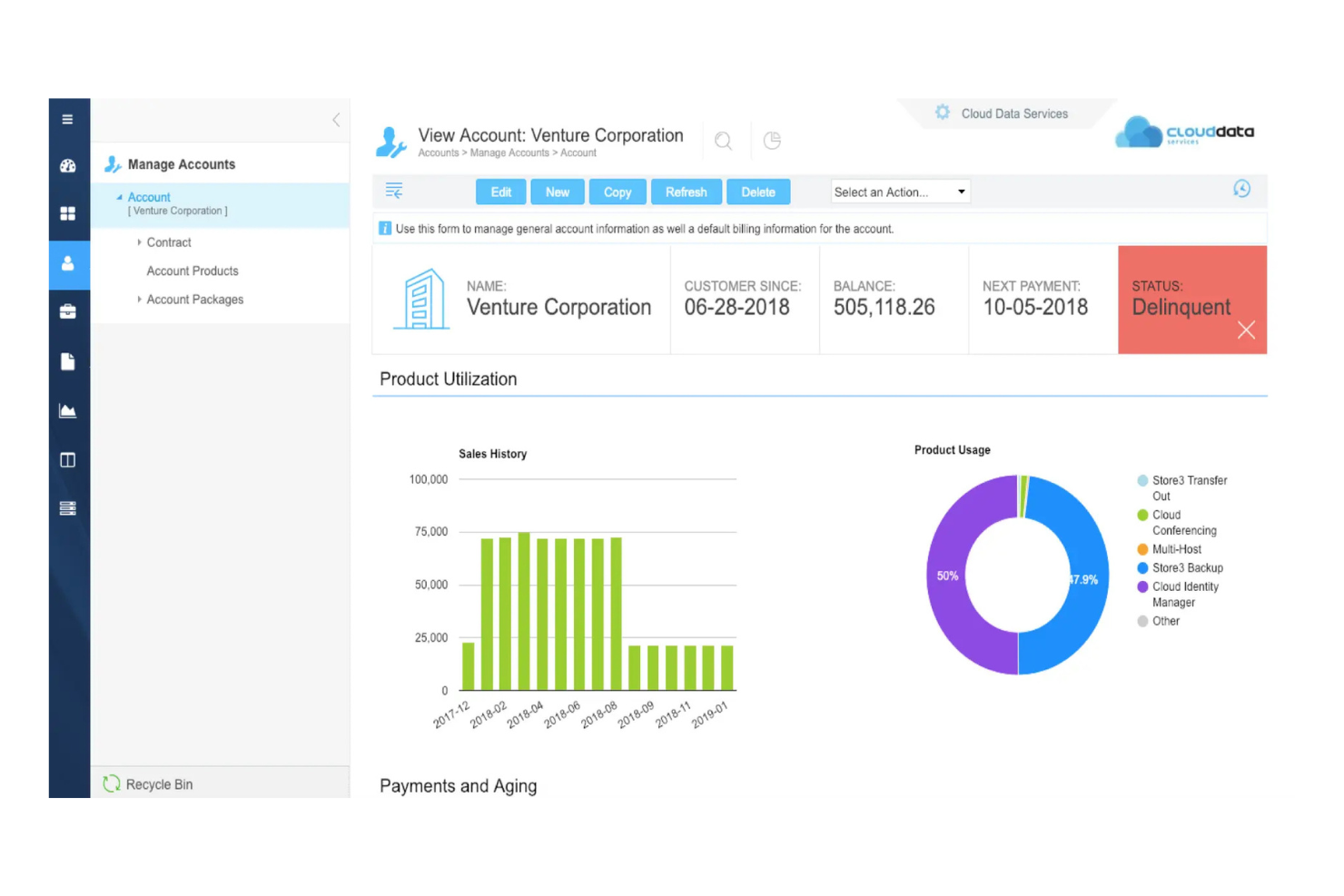This screenshot has width=1344, height=896.
Task: Open the documents page icon in sidebar
Action: click(68, 361)
